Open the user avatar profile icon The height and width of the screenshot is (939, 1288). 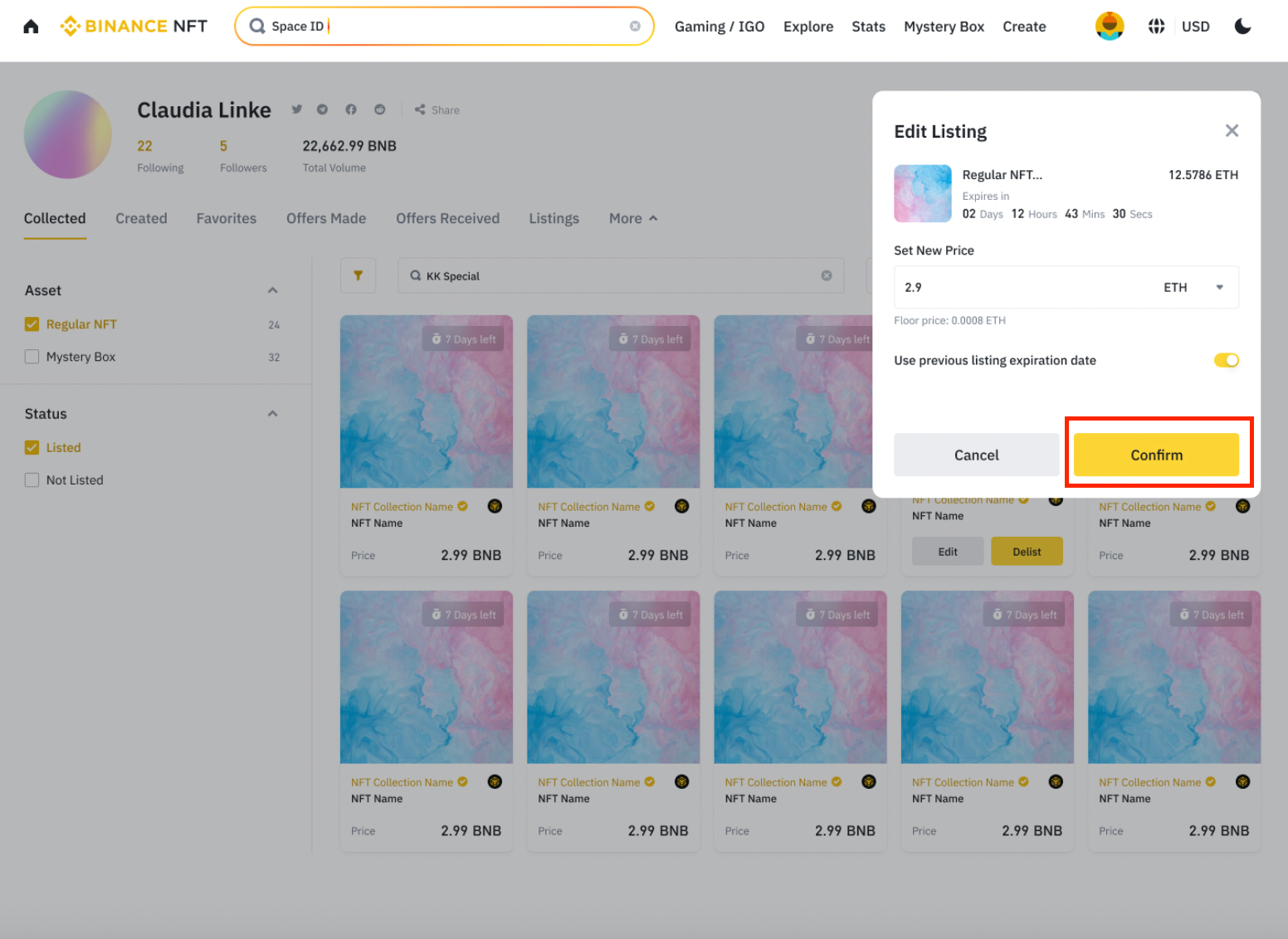point(1109,27)
